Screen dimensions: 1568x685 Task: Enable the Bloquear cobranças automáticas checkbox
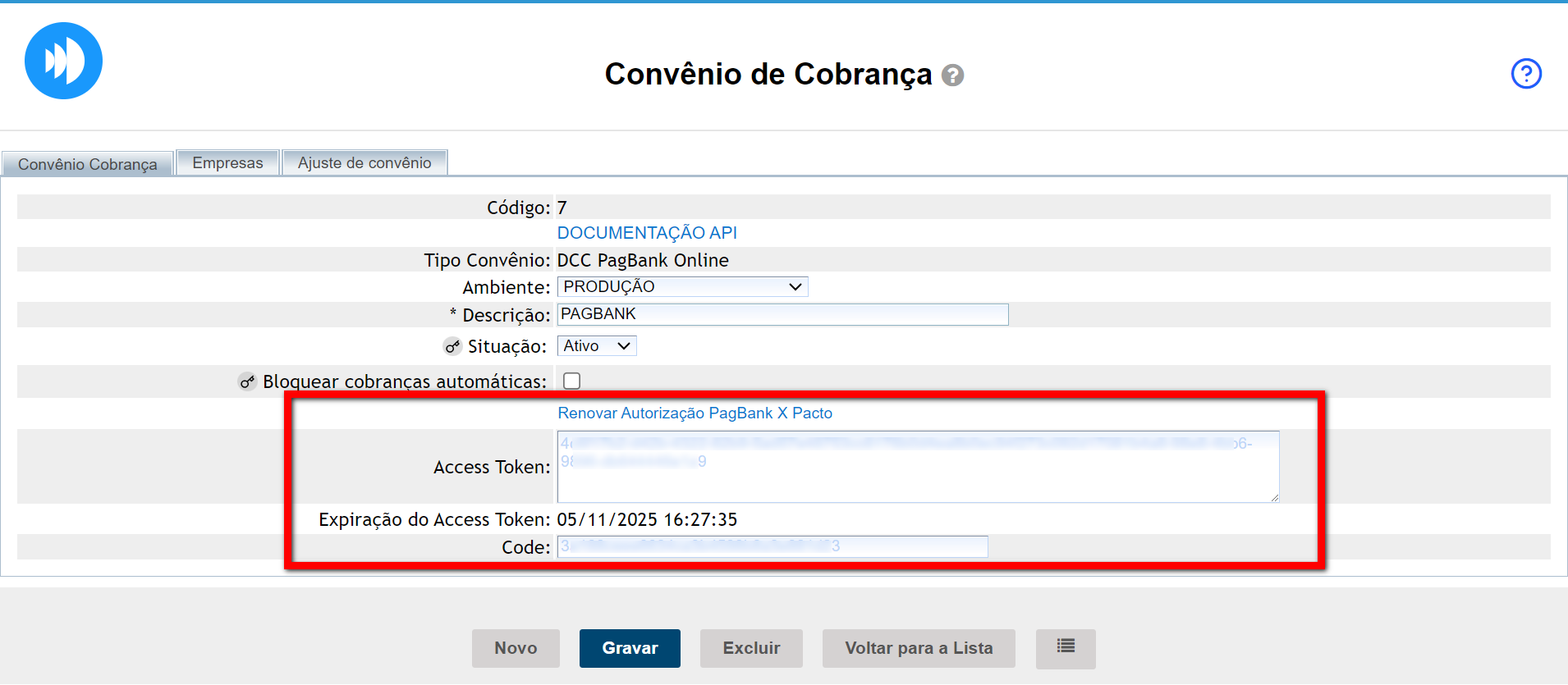572,381
